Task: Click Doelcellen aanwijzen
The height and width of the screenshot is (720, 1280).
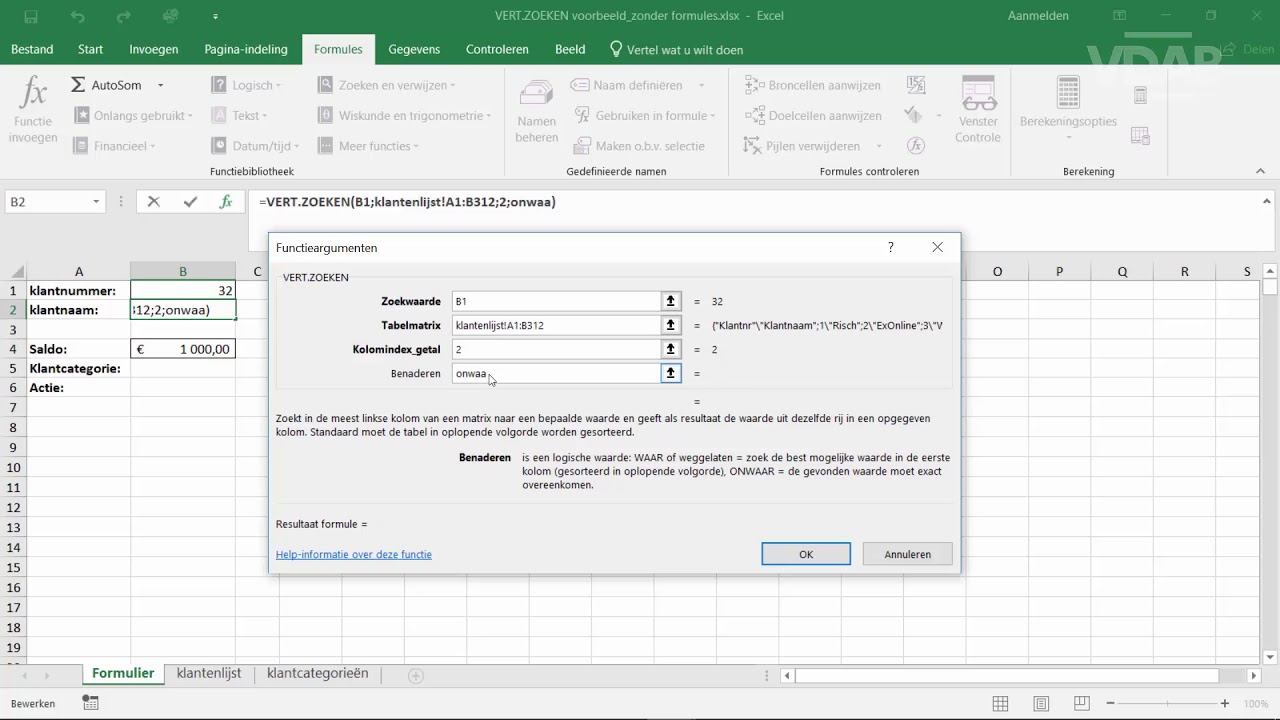Action: [x=813, y=116]
